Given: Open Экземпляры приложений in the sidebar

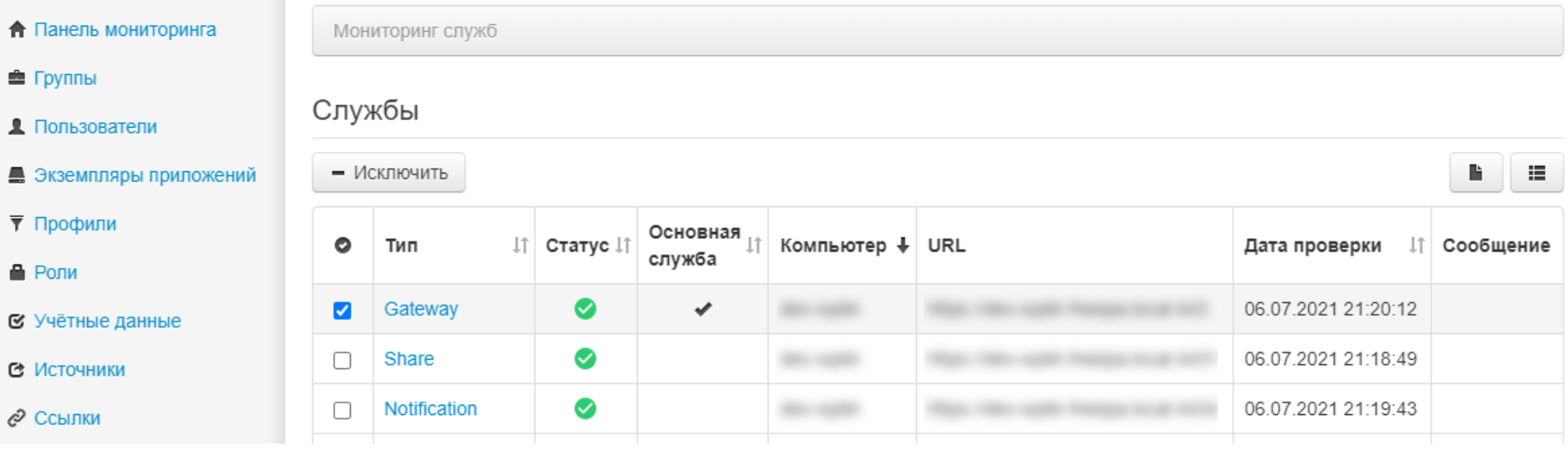Looking at the screenshot, I should 145,175.
